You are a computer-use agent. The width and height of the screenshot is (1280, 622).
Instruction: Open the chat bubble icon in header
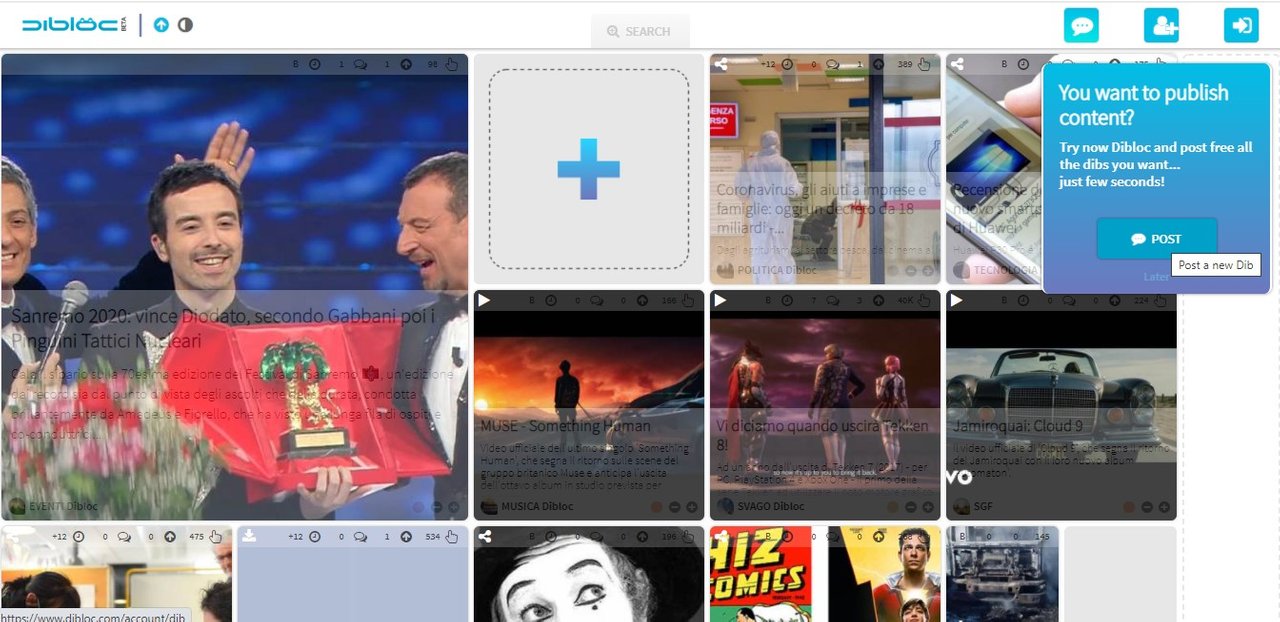click(1081, 25)
